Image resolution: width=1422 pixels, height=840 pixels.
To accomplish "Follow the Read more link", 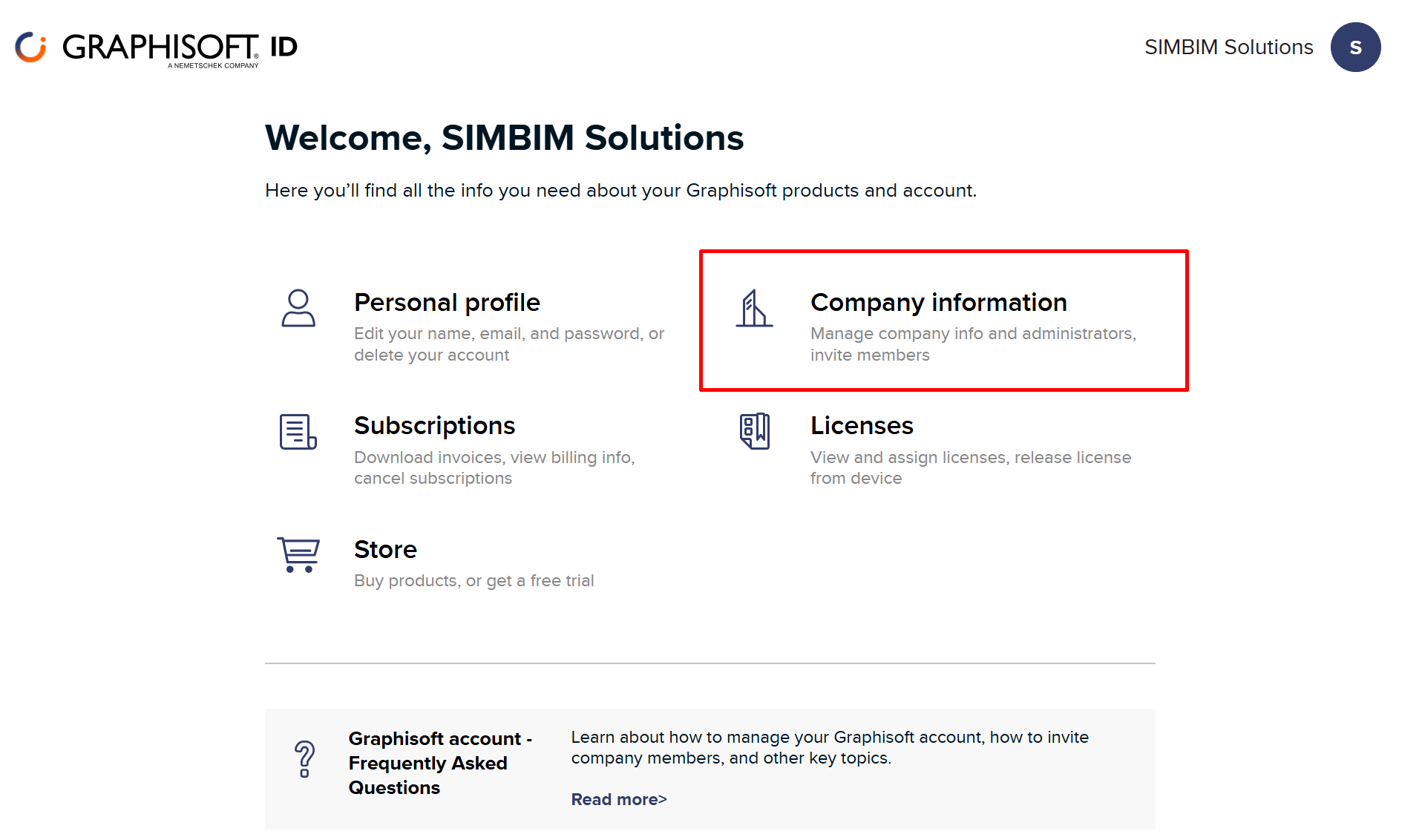I will [618, 799].
